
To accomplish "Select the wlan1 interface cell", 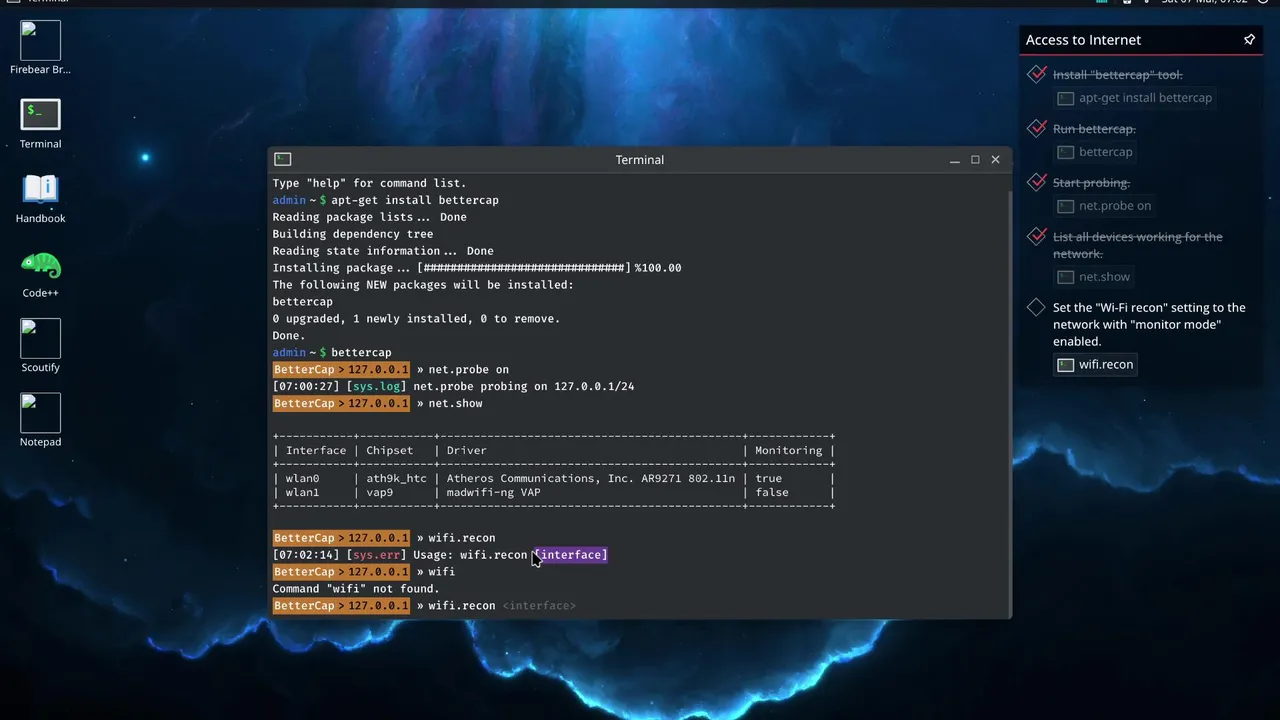I will (302, 493).
